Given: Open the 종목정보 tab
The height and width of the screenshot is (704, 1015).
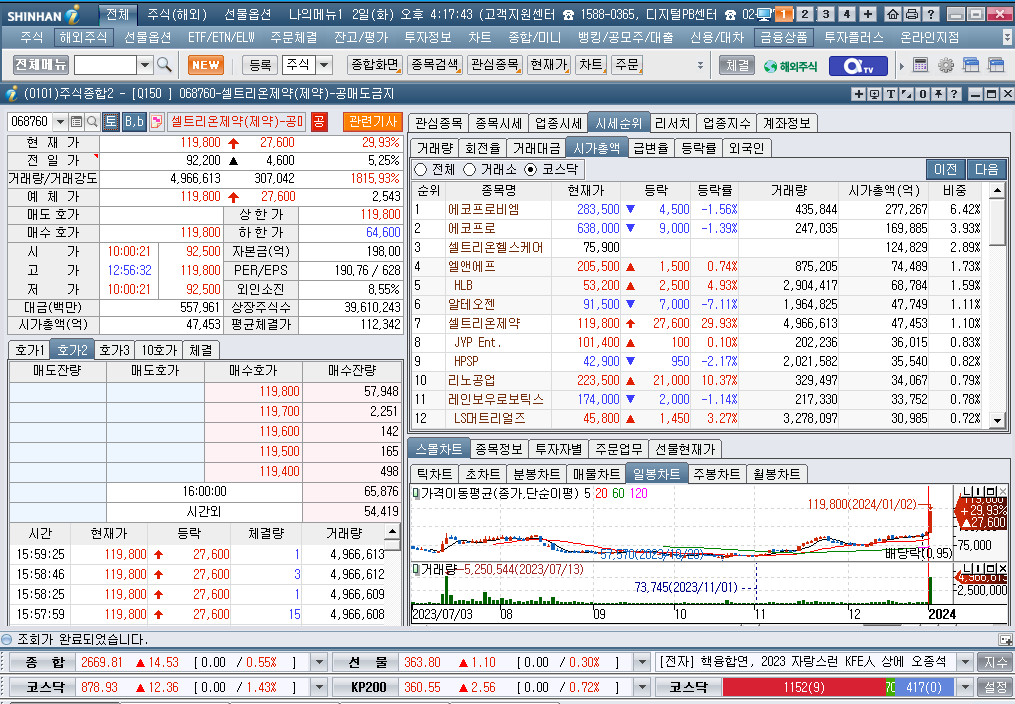Looking at the screenshot, I should pos(499,449).
